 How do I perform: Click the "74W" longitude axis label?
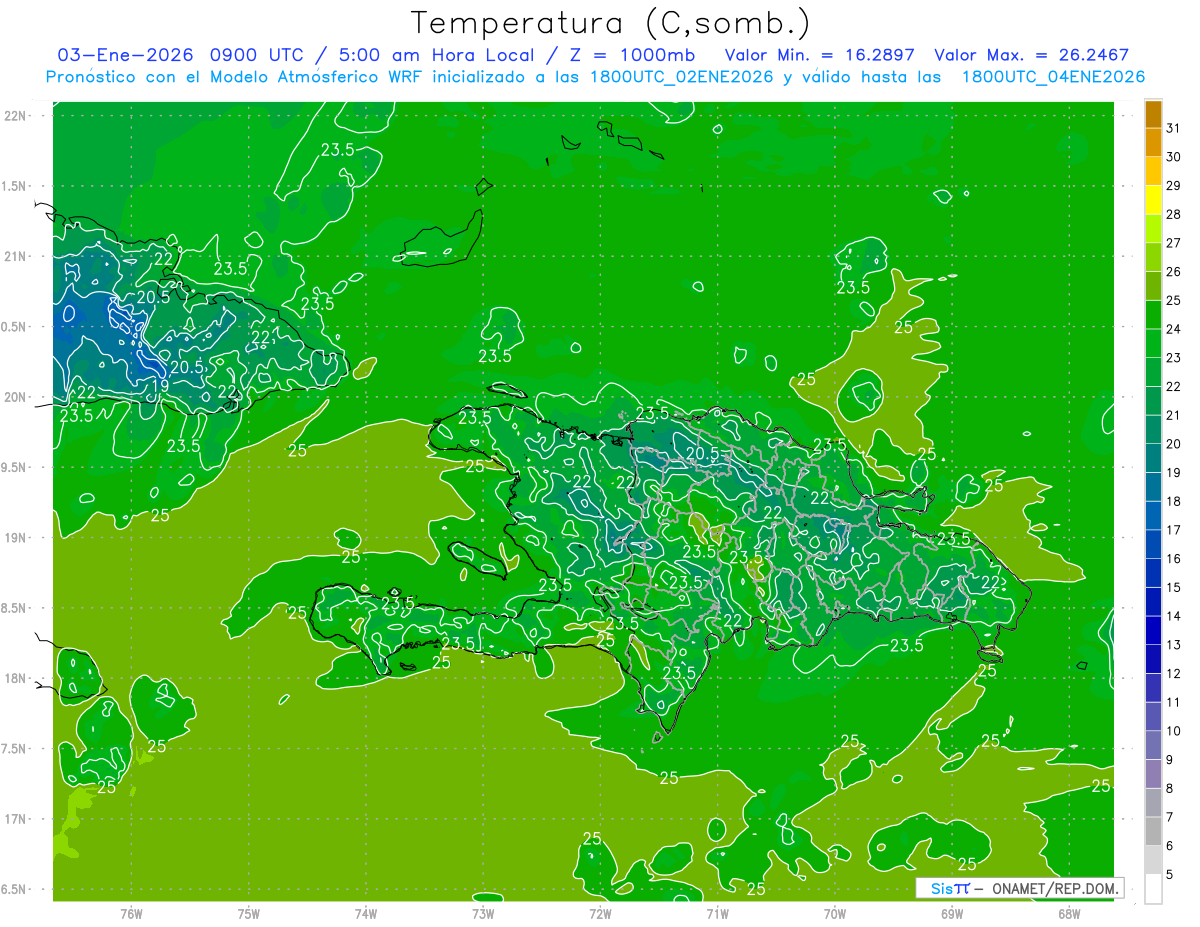coord(366,913)
